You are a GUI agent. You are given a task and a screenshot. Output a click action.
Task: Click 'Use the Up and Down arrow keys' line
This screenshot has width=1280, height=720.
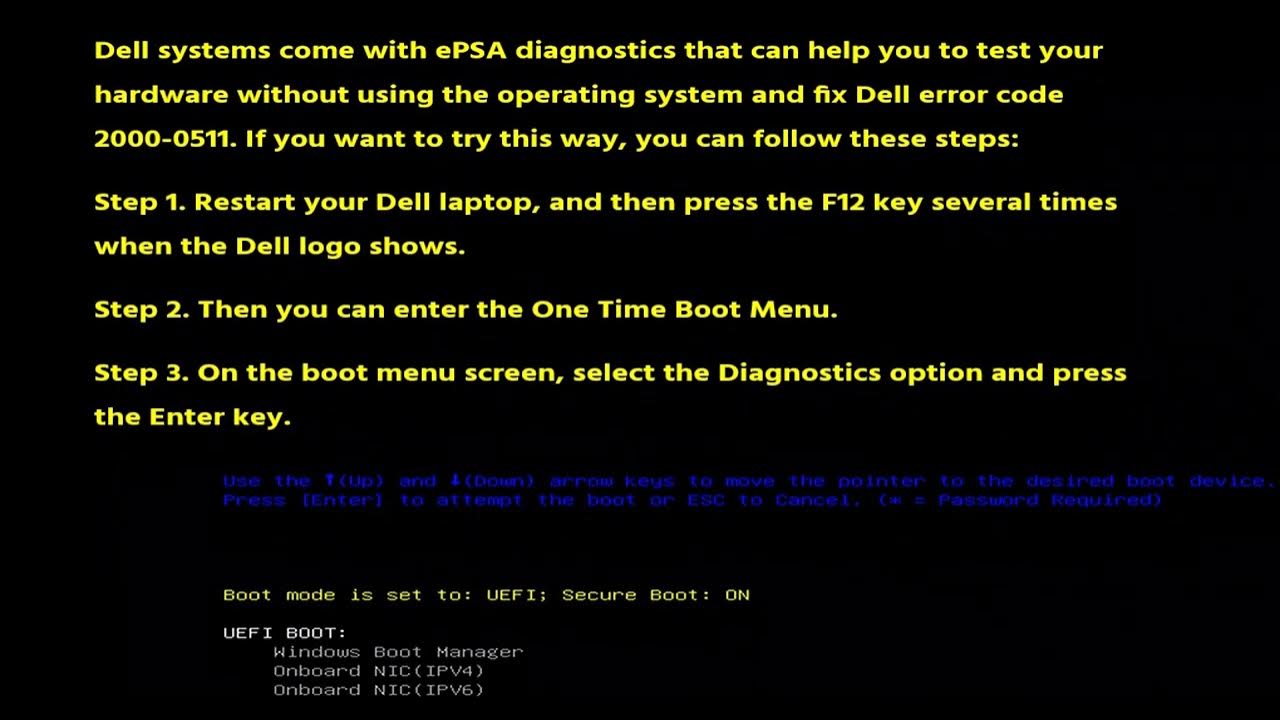point(749,480)
